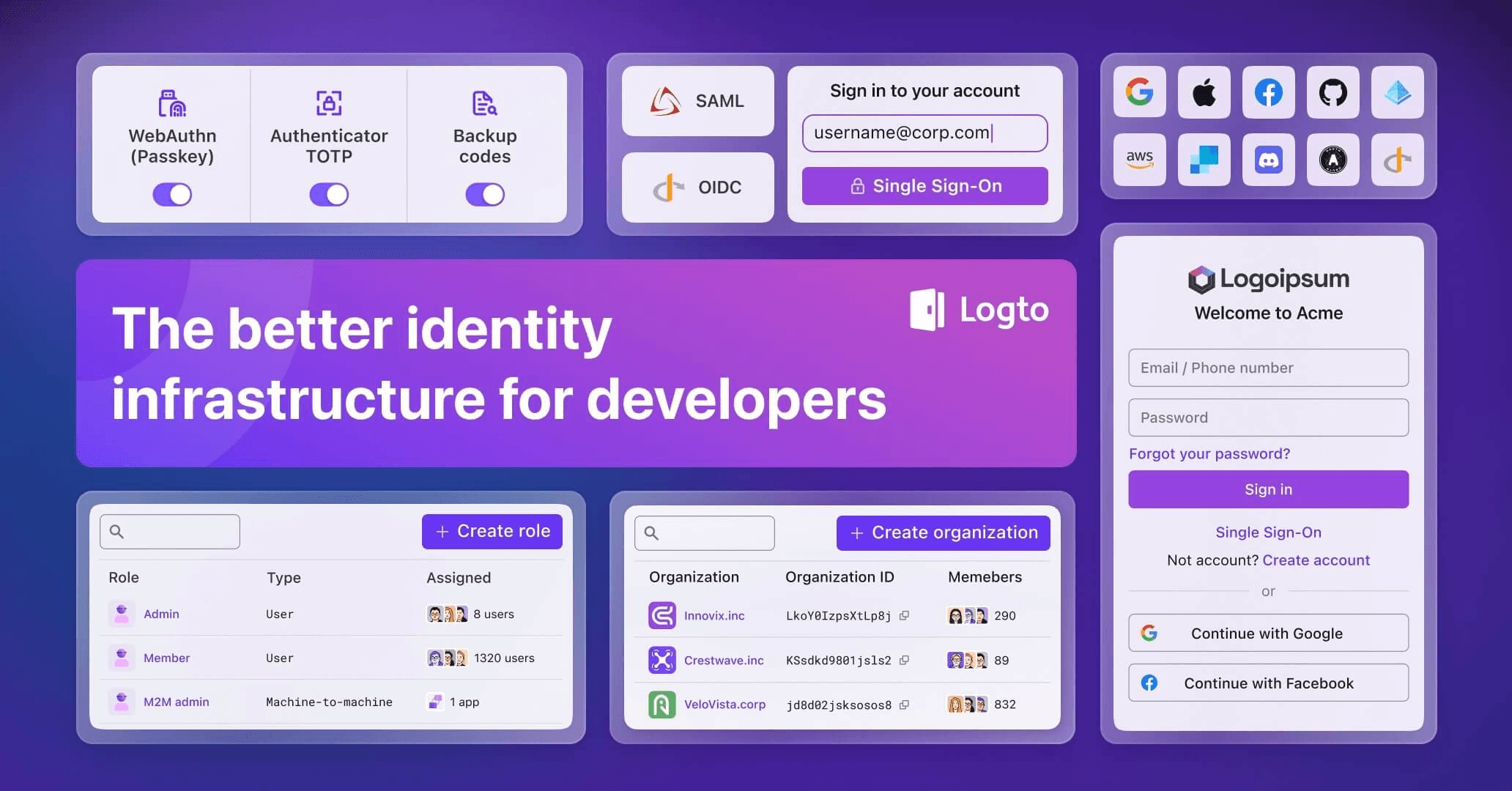Screen dimensions: 1512x791
Task: Click the Single Sign-On link under Sign in
Action: [1269, 532]
